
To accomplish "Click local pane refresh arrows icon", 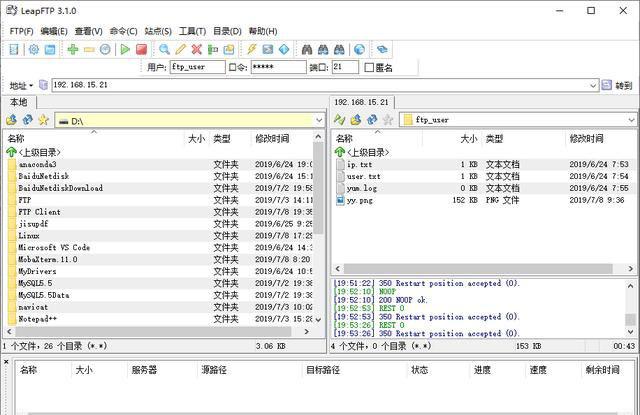I will 28,120.
